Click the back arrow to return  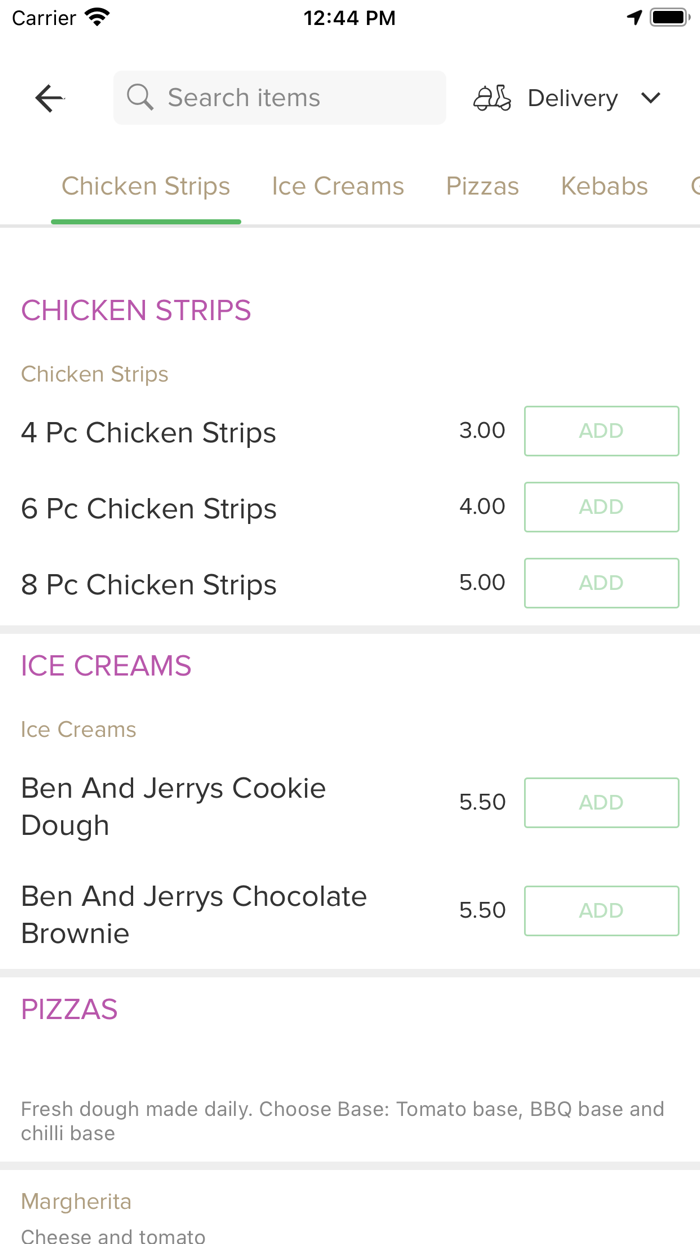point(48,98)
